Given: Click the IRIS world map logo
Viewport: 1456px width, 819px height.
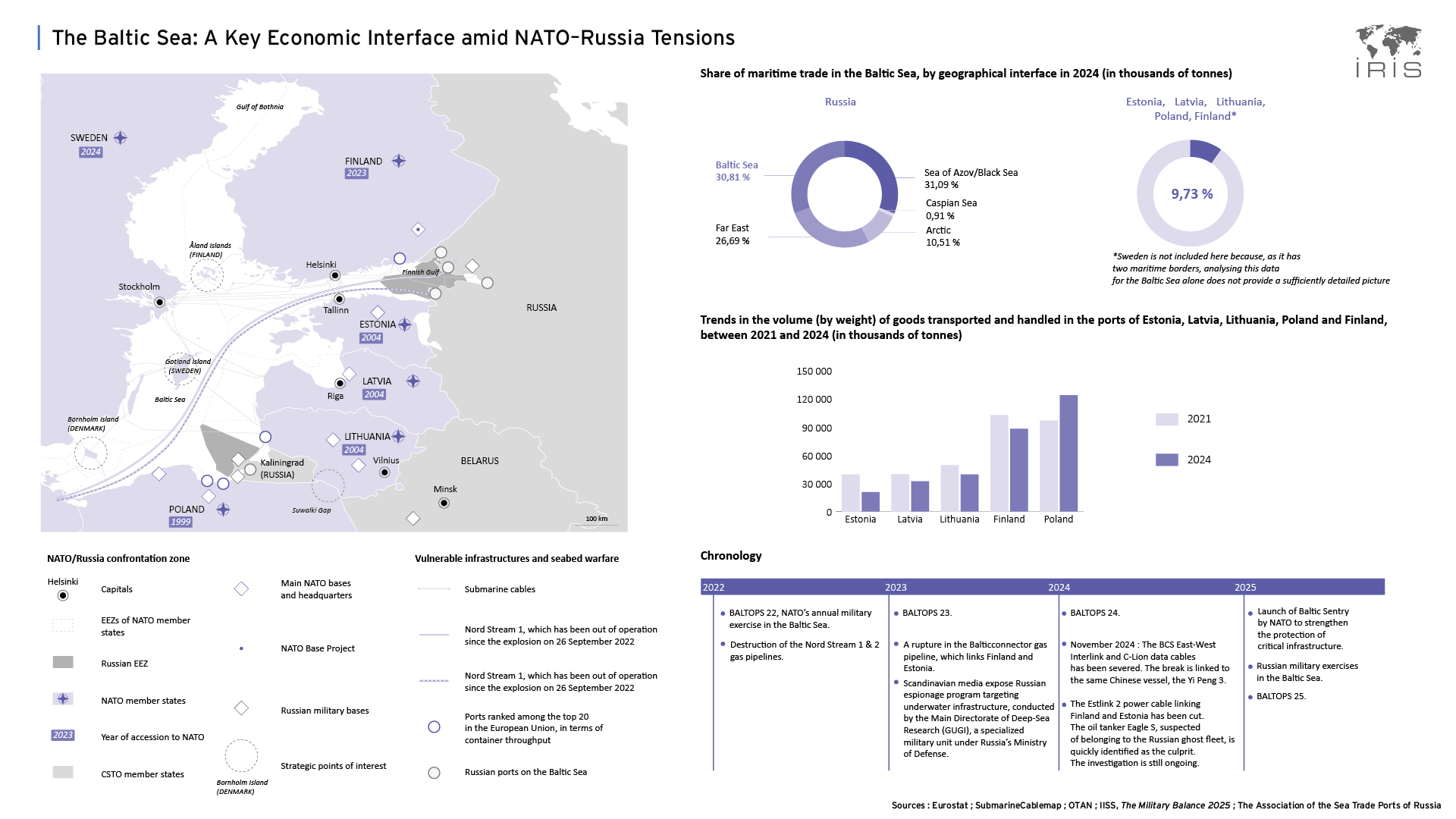Looking at the screenshot, I should pyautogui.click(x=1389, y=51).
